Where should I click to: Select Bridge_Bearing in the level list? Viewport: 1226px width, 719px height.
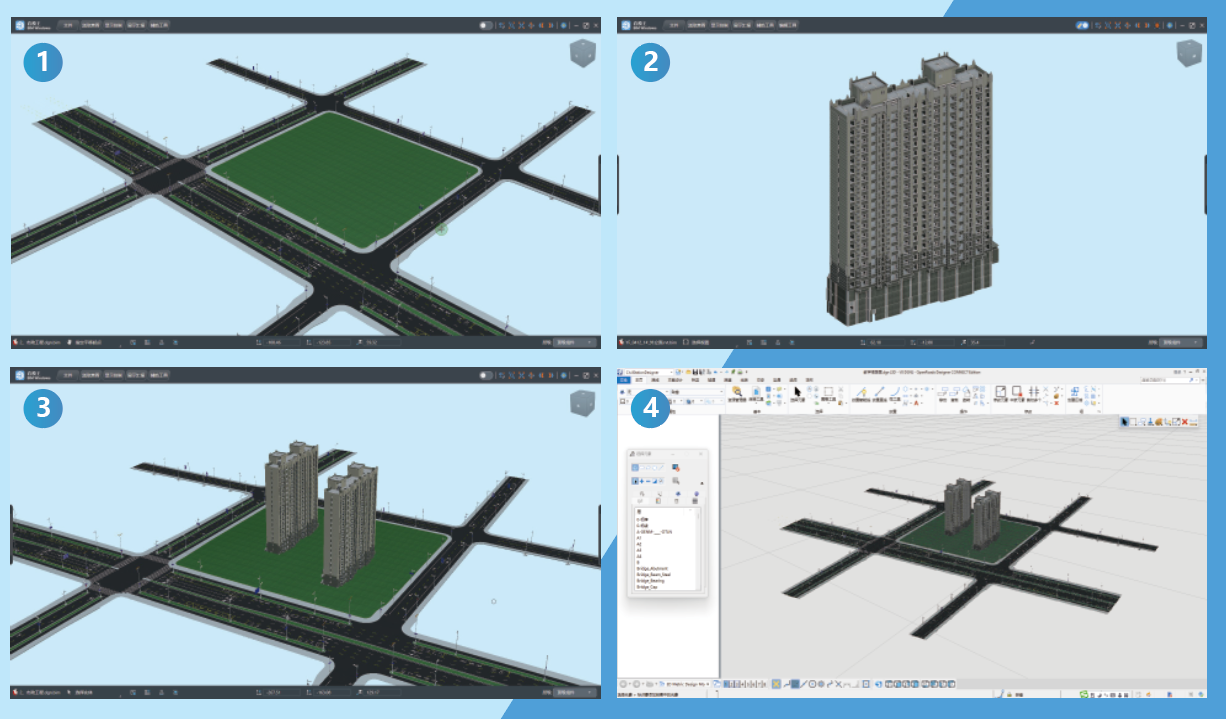(651, 580)
